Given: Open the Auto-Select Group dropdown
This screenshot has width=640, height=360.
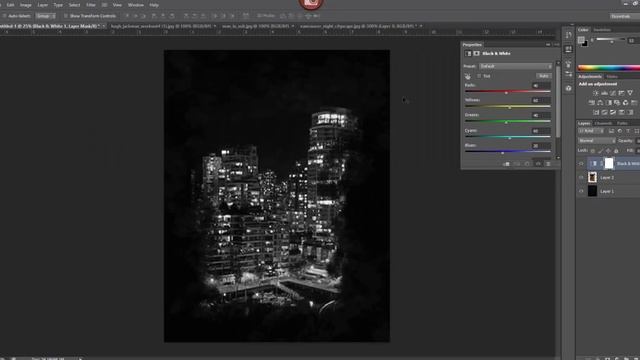Looking at the screenshot, I should (45, 16).
